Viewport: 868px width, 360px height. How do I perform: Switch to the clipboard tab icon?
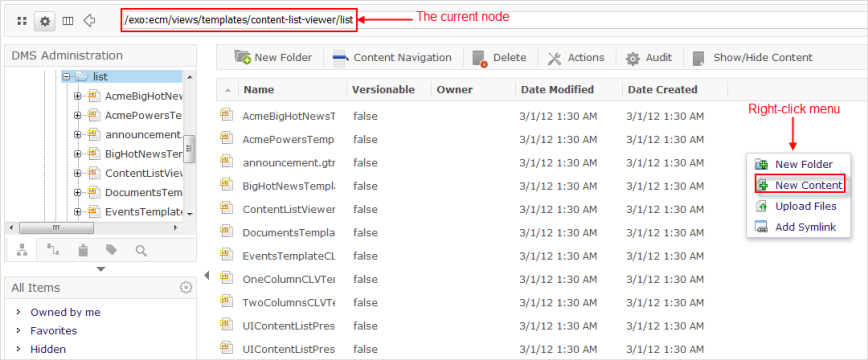[83, 250]
